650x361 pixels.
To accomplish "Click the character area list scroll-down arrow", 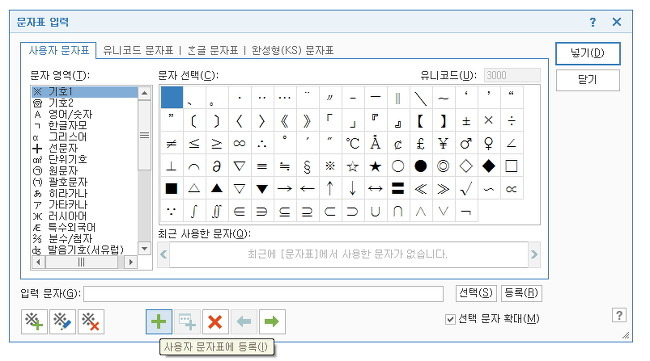I will pyautogui.click(x=144, y=249).
